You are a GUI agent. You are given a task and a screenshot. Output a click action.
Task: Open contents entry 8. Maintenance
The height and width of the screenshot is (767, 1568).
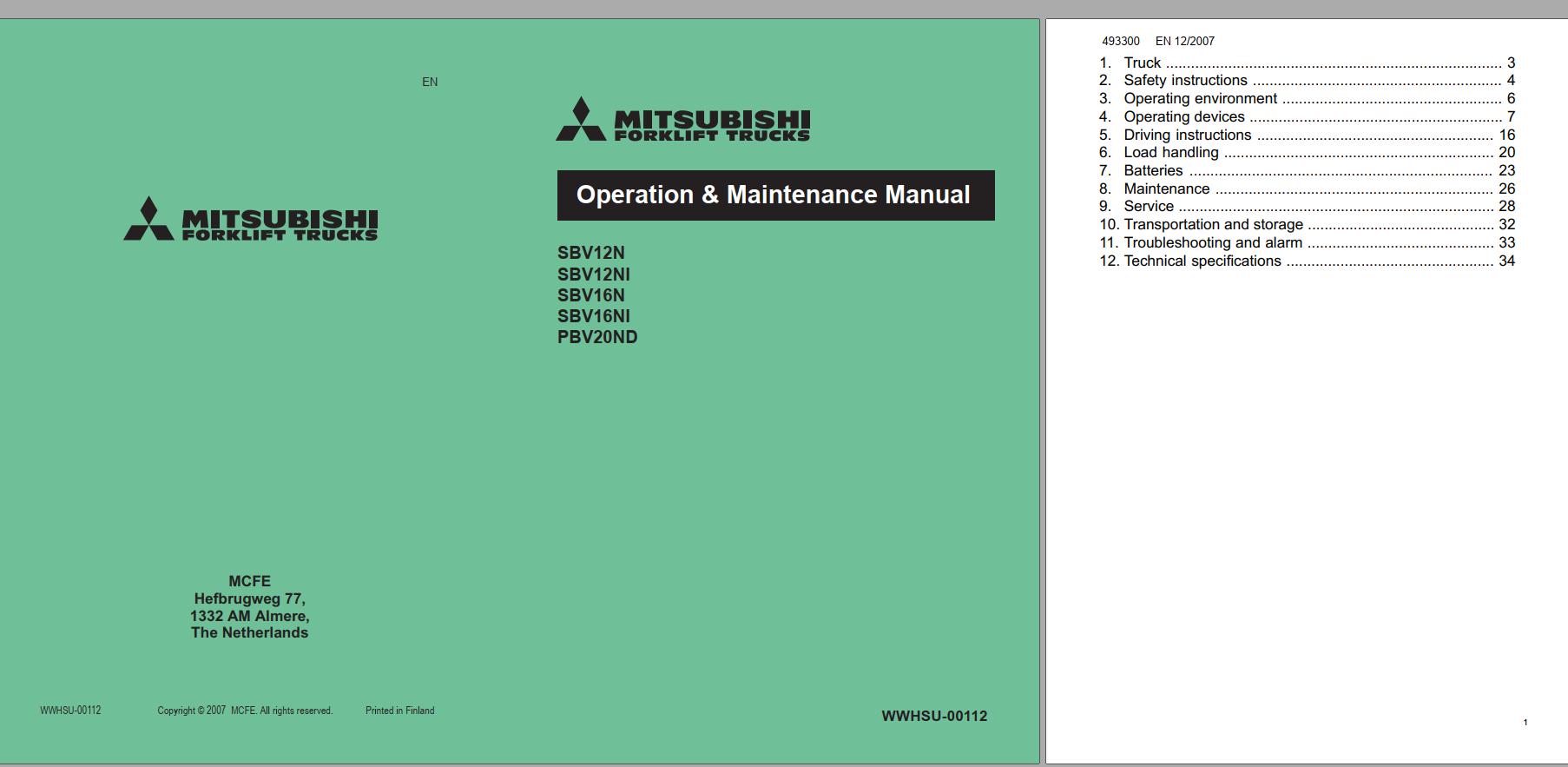(1307, 188)
